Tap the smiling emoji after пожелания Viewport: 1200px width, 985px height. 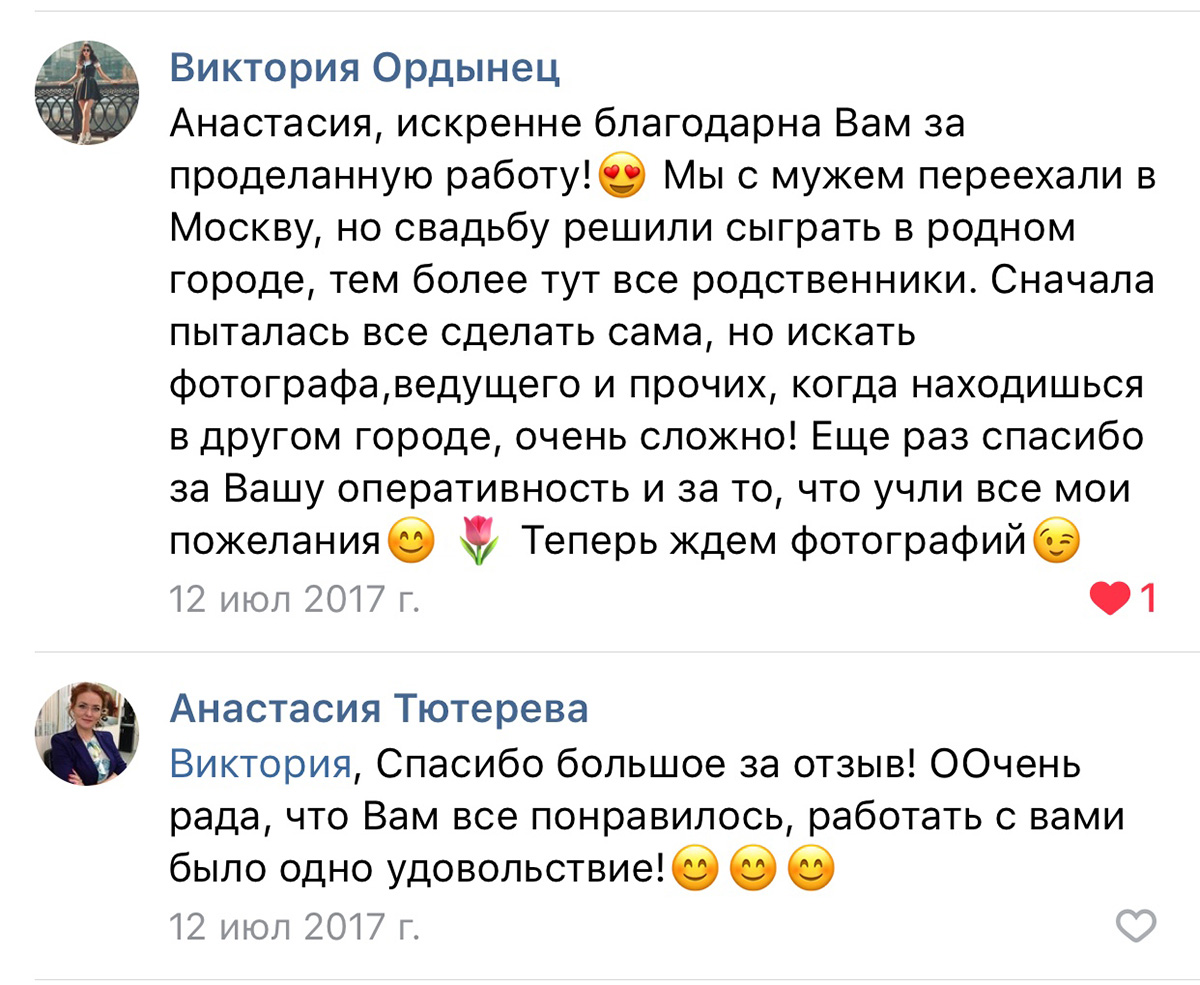click(x=411, y=543)
